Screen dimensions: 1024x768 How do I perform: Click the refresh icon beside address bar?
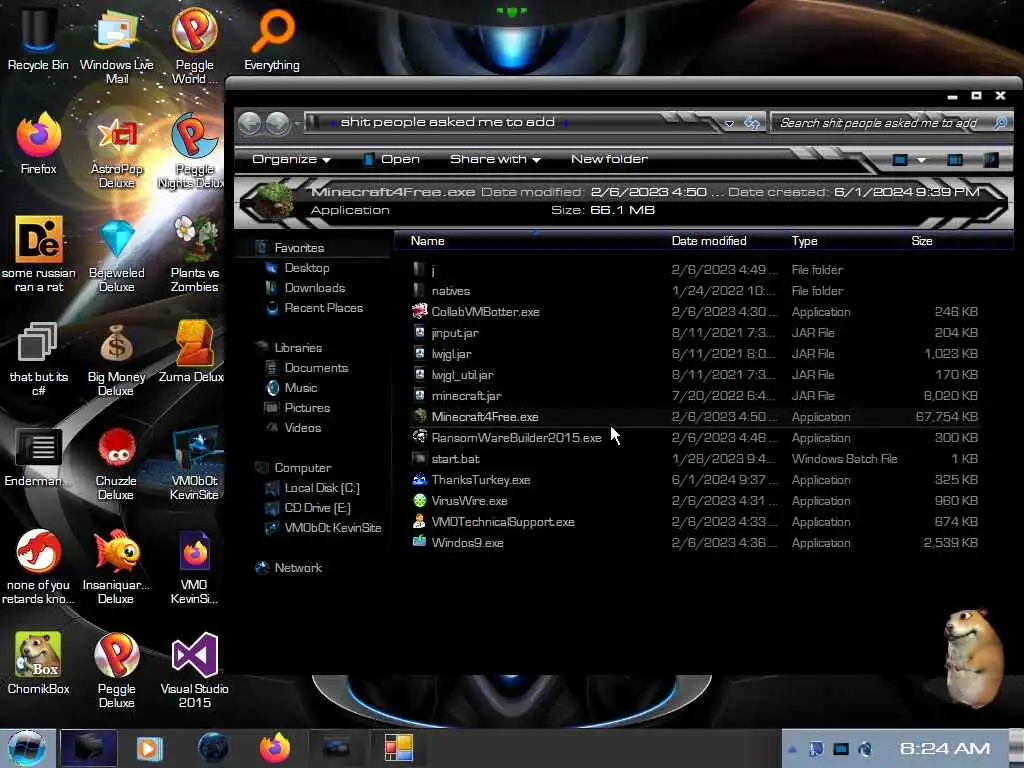(752, 123)
